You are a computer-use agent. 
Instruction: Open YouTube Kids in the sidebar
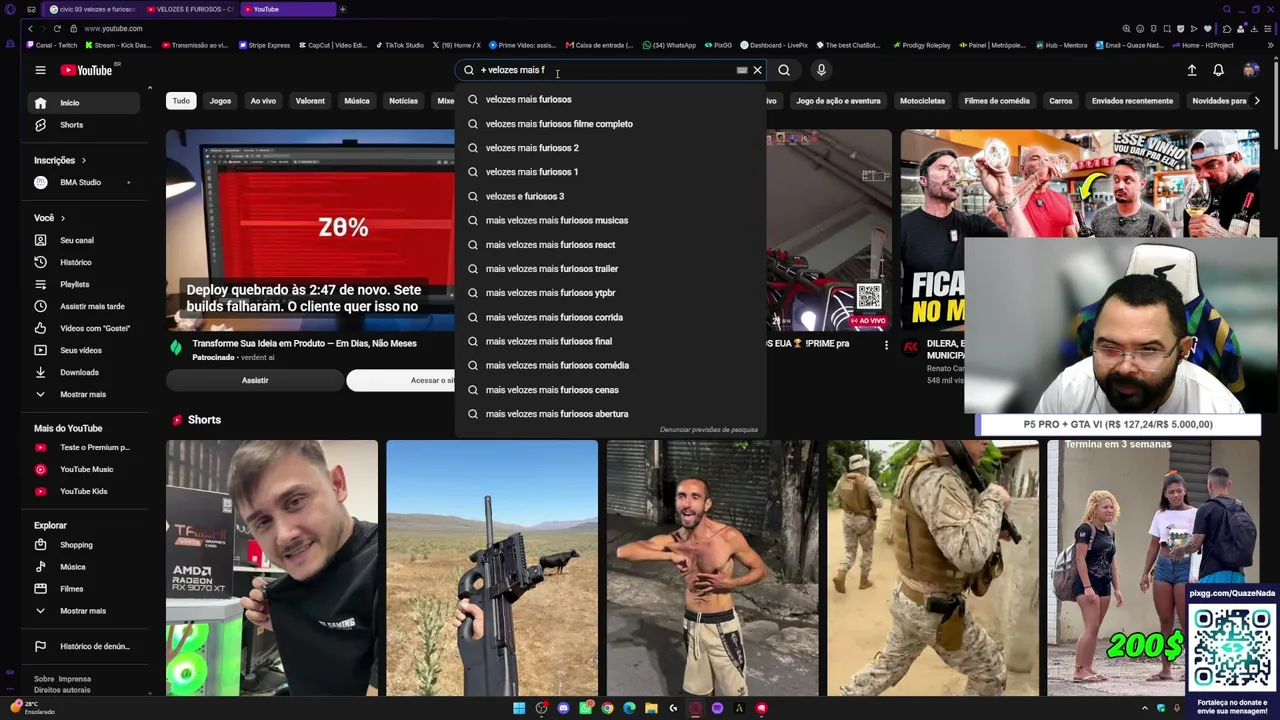point(85,491)
